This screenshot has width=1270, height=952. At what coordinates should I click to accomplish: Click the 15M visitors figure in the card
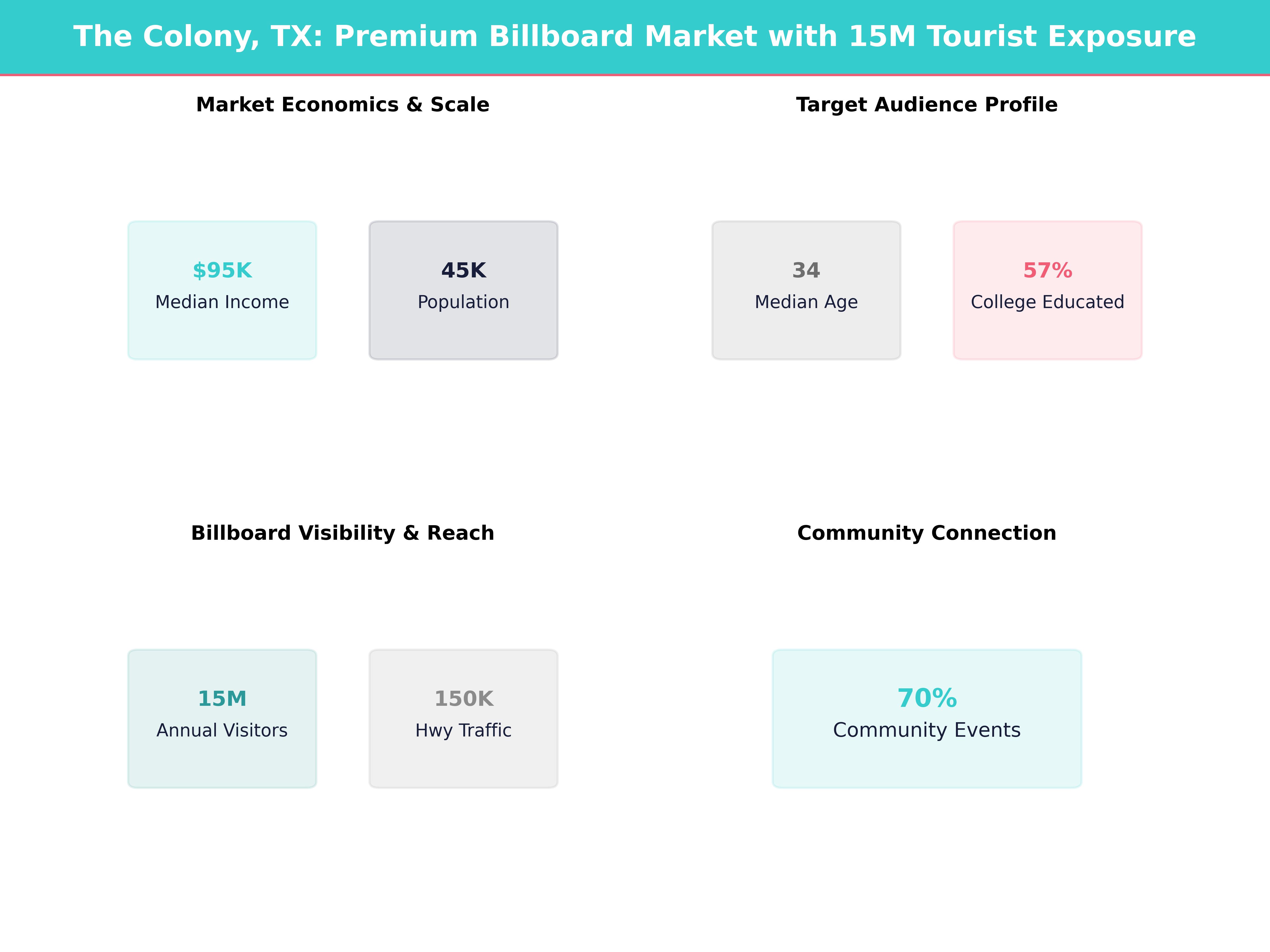click(222, 698)
